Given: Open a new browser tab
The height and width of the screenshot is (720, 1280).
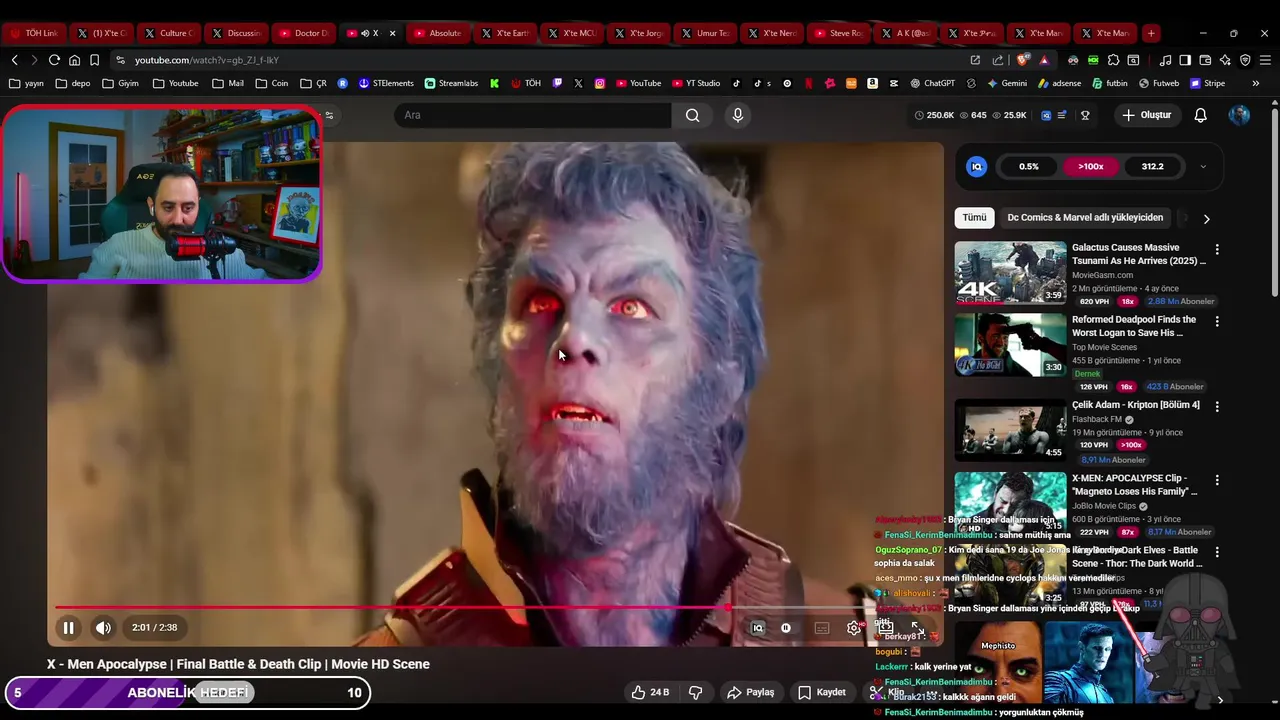Looking at the screenshot, I should point(1151,33).
